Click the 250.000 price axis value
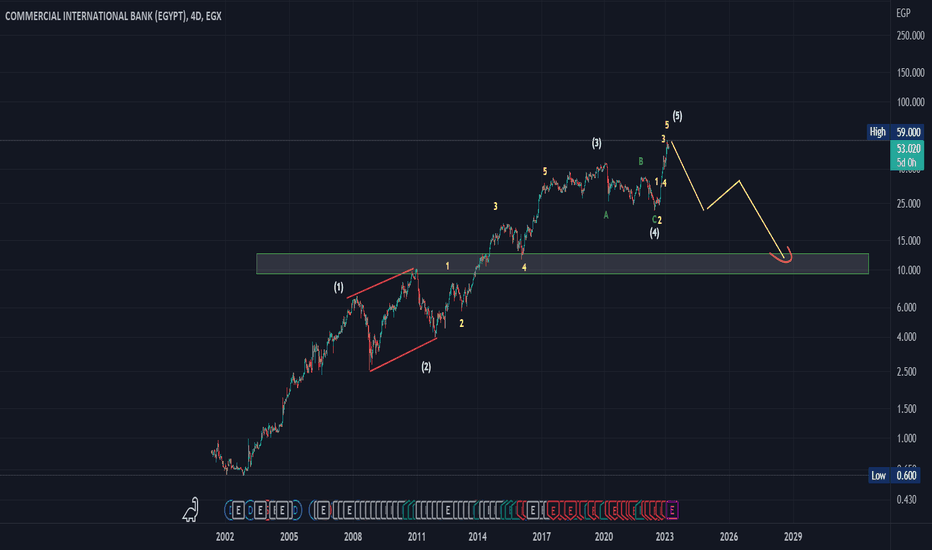Viewport: 932px width, 550px height. tap(910, 36)
